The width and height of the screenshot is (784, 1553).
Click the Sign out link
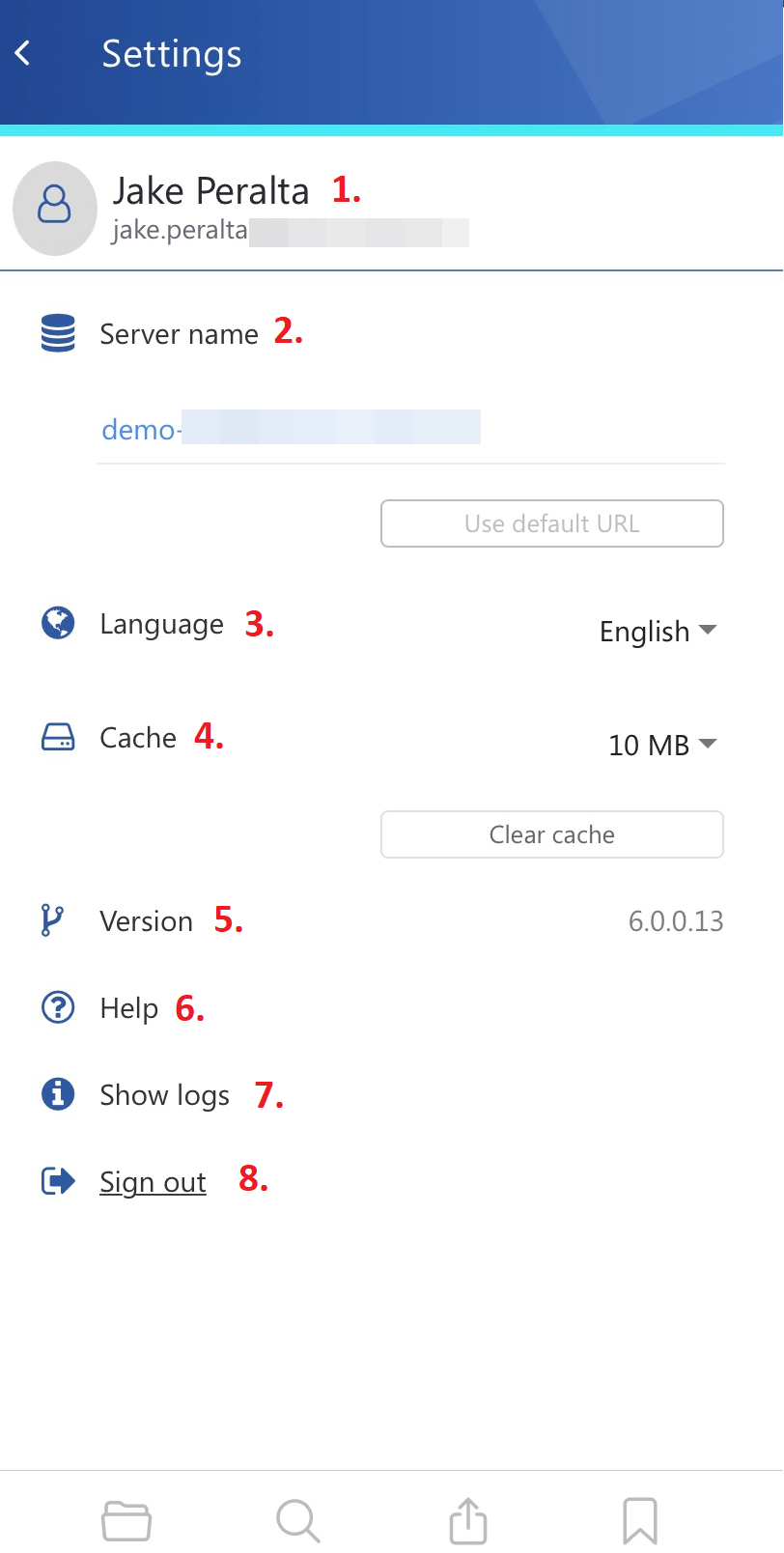153,1182
